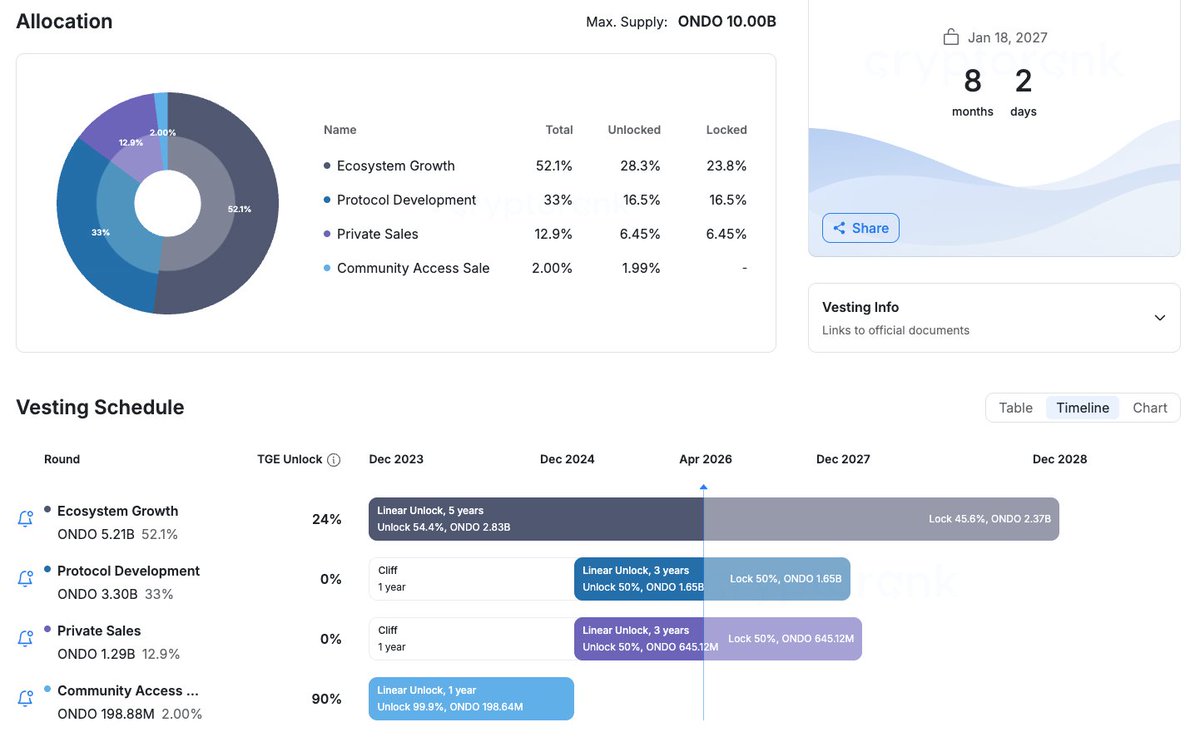Image resolution: width=1200 pixels, height=742 pixels.
Task: Click the Ecosystem Growth round name in vesting schedule
Action: pyautogui.click(x=118, y=511)
